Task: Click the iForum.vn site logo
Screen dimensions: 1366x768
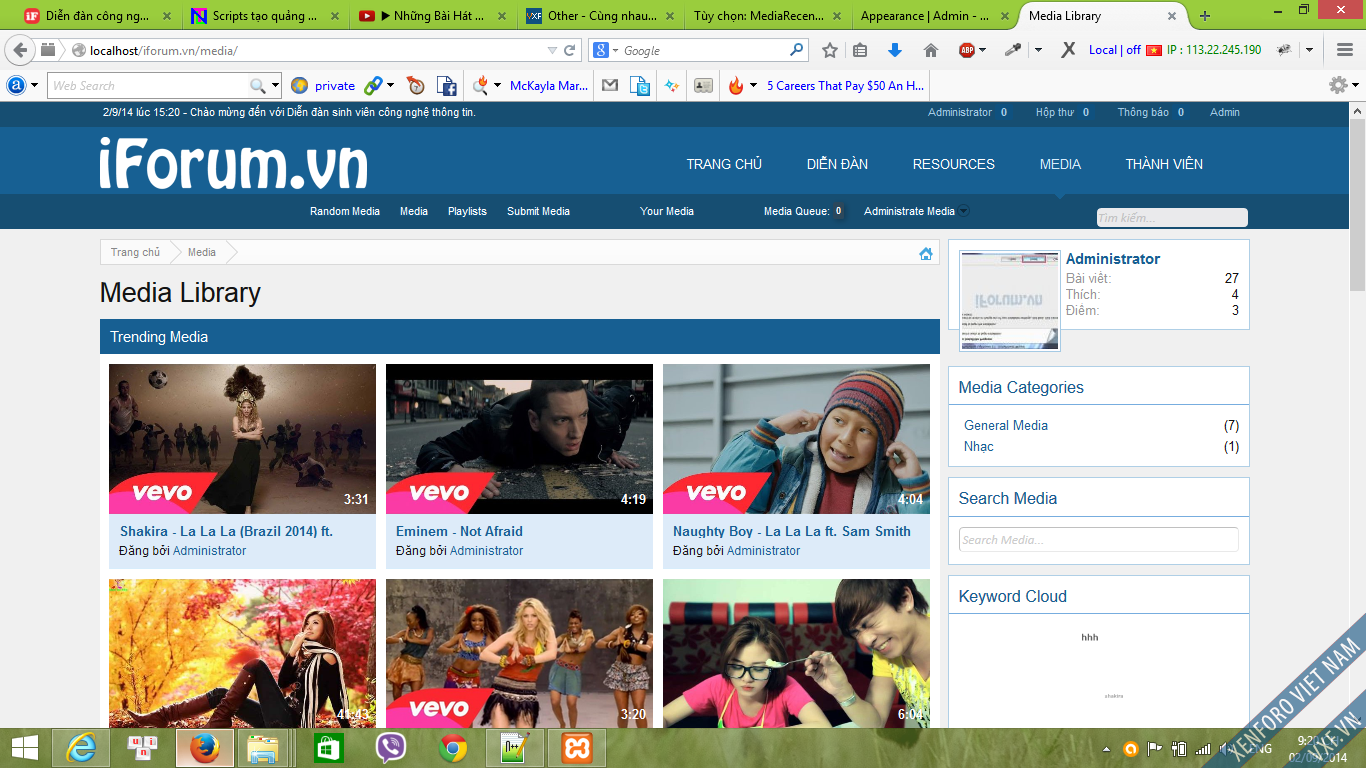Action: 234,163
